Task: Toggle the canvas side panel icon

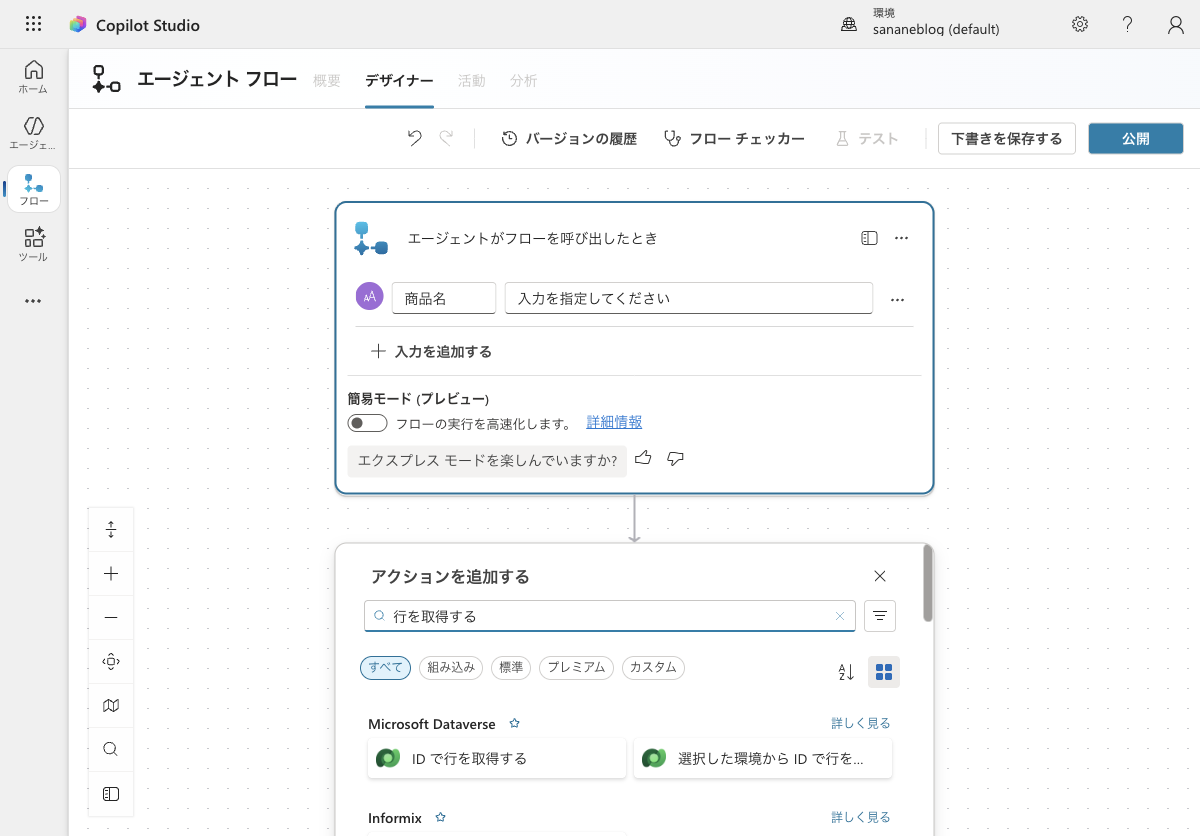Action: coord(111,794)
